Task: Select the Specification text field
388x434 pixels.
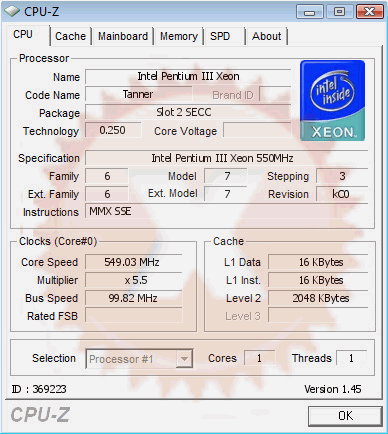Action: click(227, 158)
